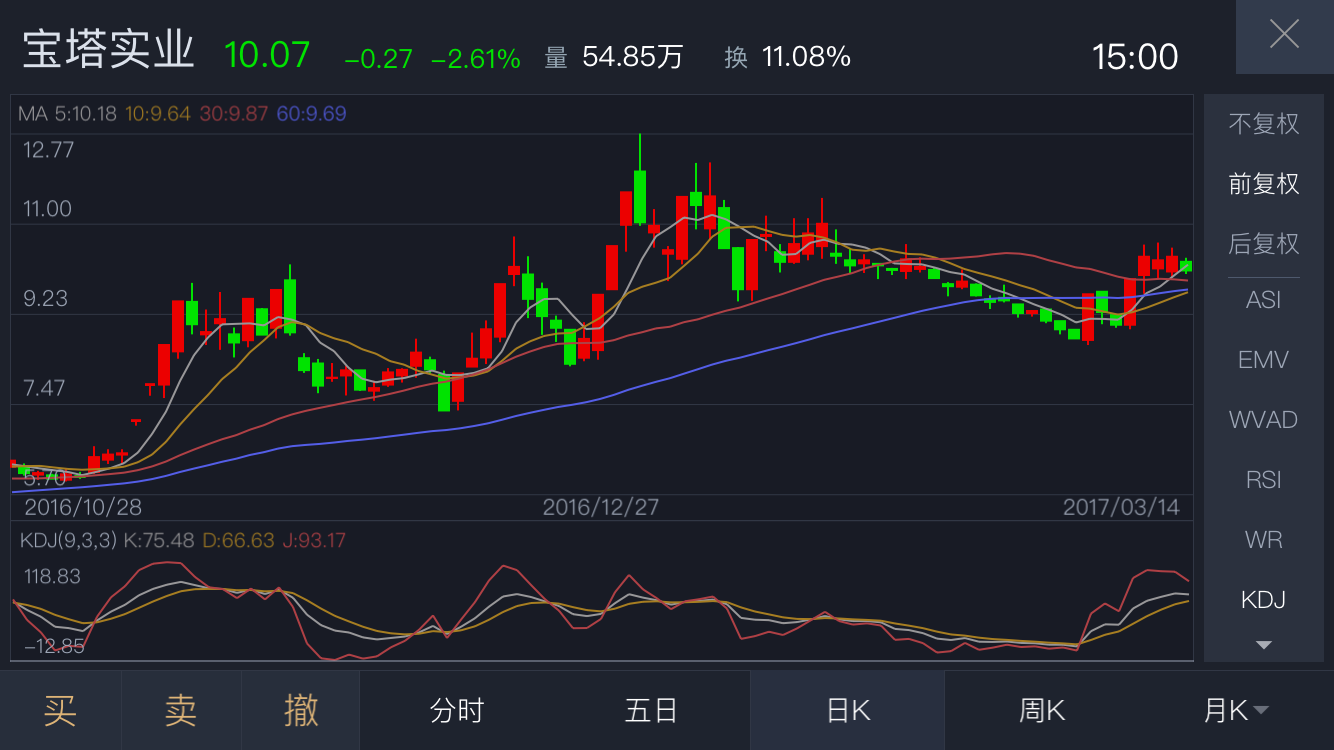Switch to the 分时 tab
Viewport: 1334px width, 750px height.
click(x=457, y=710)
